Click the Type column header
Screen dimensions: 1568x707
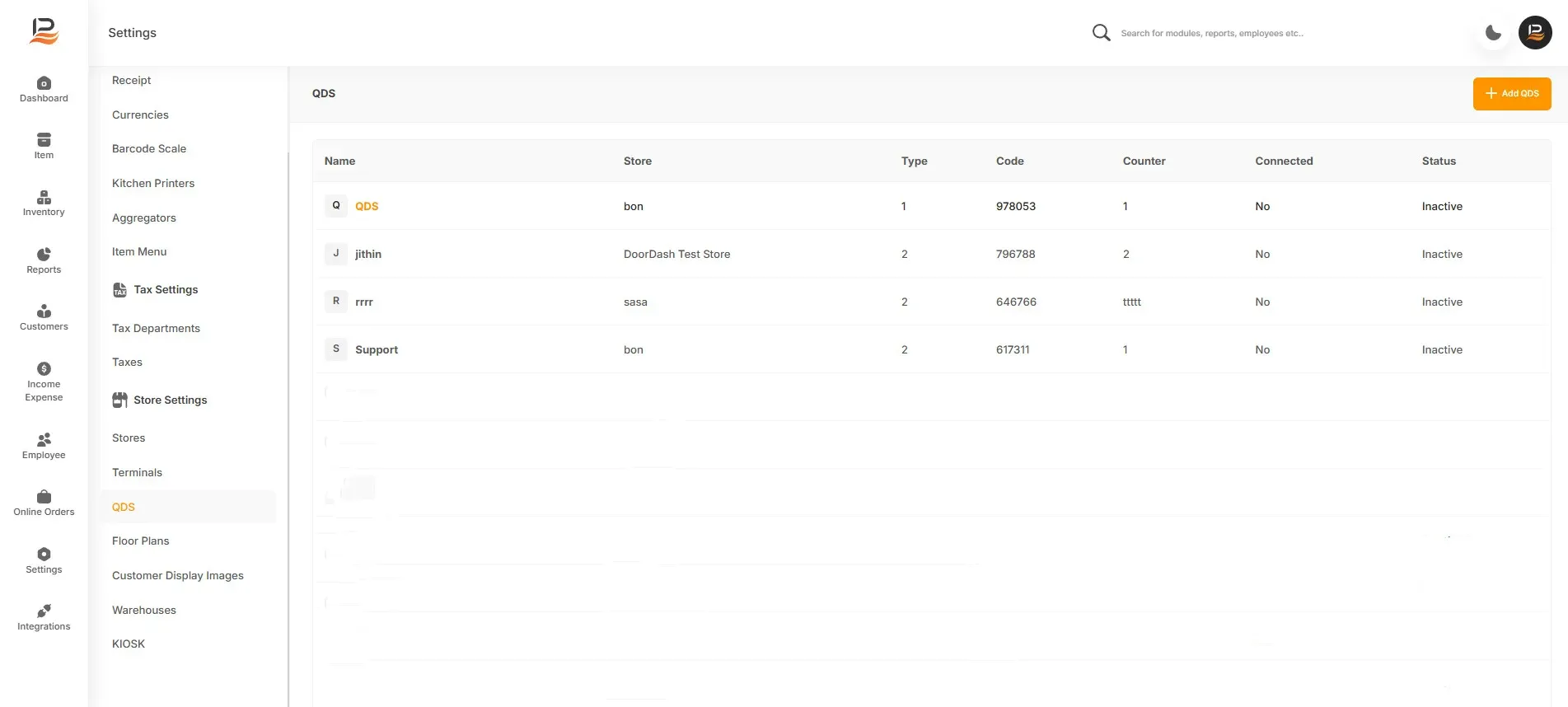tap(915, 162)
